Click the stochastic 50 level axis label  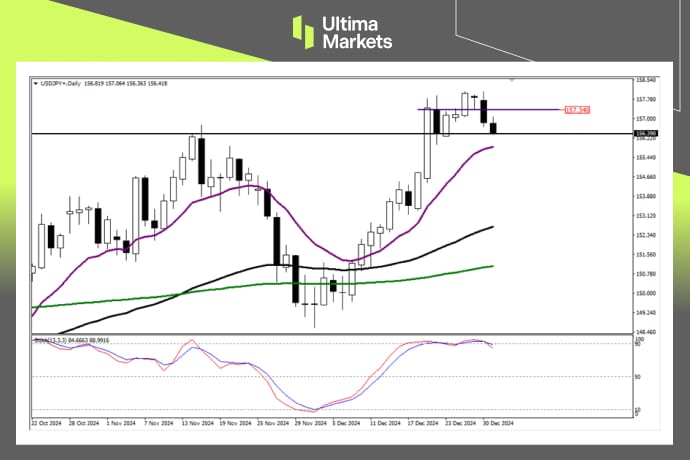pos(637,376)
